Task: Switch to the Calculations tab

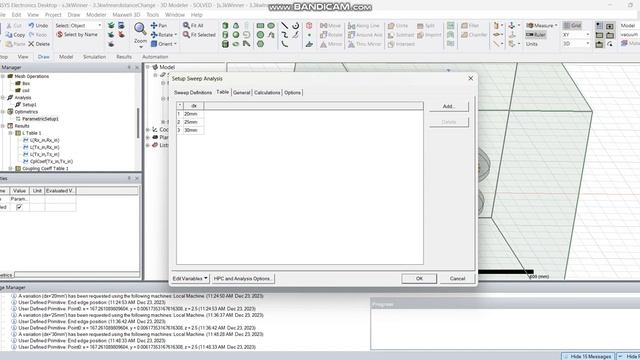Action: pyautogui.click(x=267, y=93)
